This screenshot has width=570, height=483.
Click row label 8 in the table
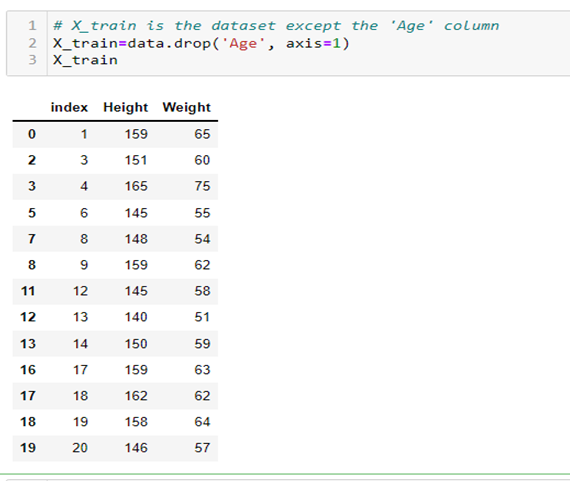(x=32, y=265)
